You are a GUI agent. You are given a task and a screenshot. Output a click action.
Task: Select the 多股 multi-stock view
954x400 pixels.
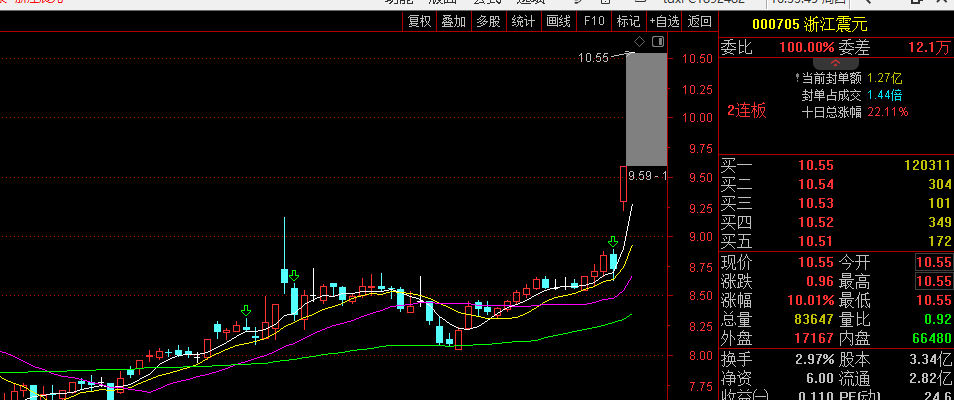click(489, 21)
